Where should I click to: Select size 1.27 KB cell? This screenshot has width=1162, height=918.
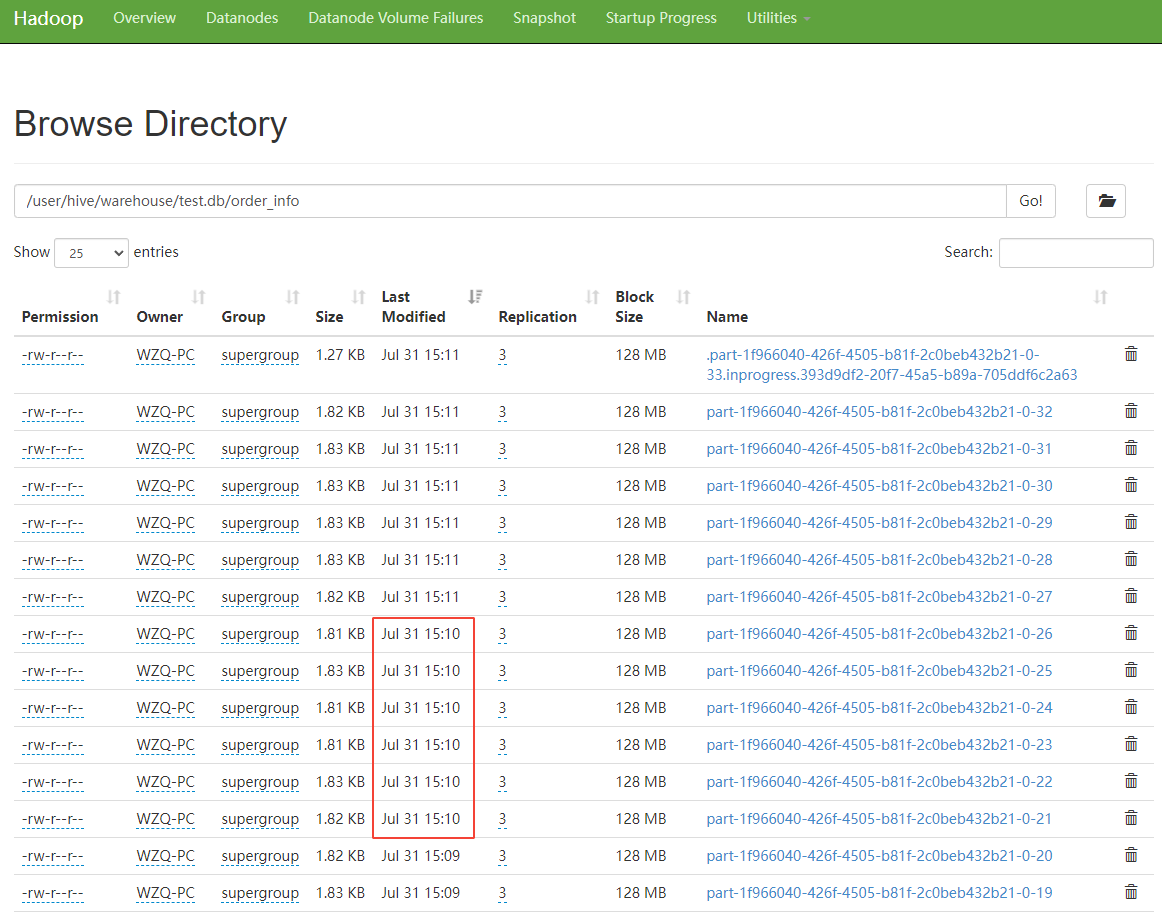click(x=340, y=355)
